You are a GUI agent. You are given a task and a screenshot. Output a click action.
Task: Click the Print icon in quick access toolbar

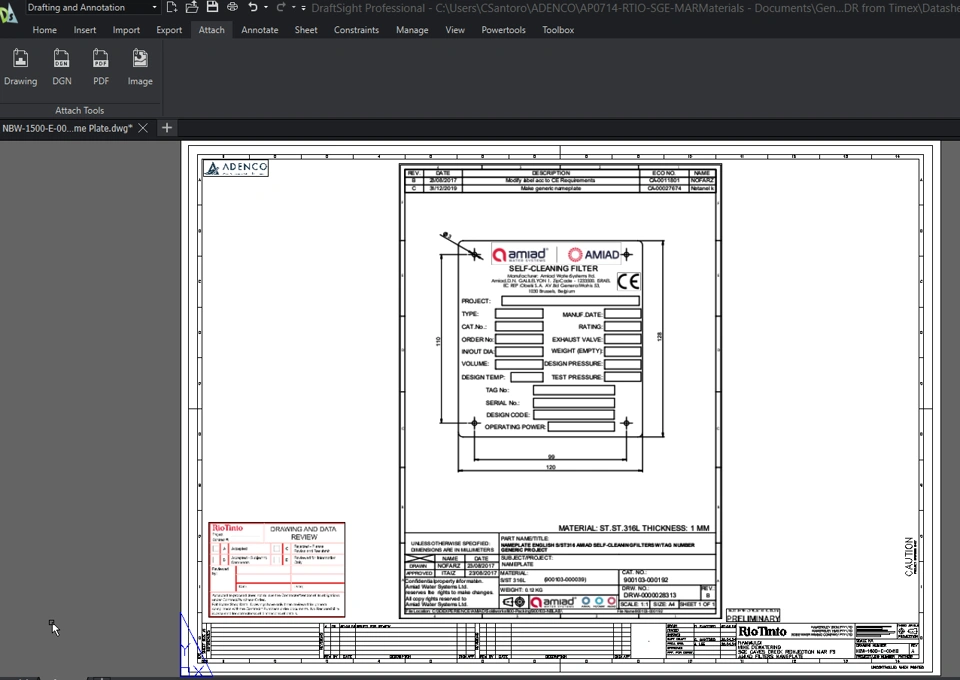(x=232, y=7)
